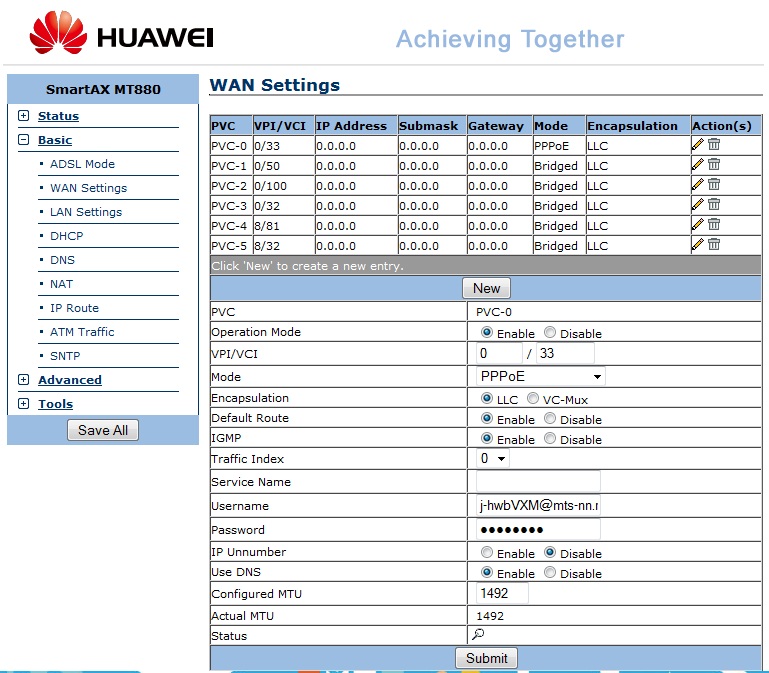Open edit pencil for PVC-4 row

698,224
